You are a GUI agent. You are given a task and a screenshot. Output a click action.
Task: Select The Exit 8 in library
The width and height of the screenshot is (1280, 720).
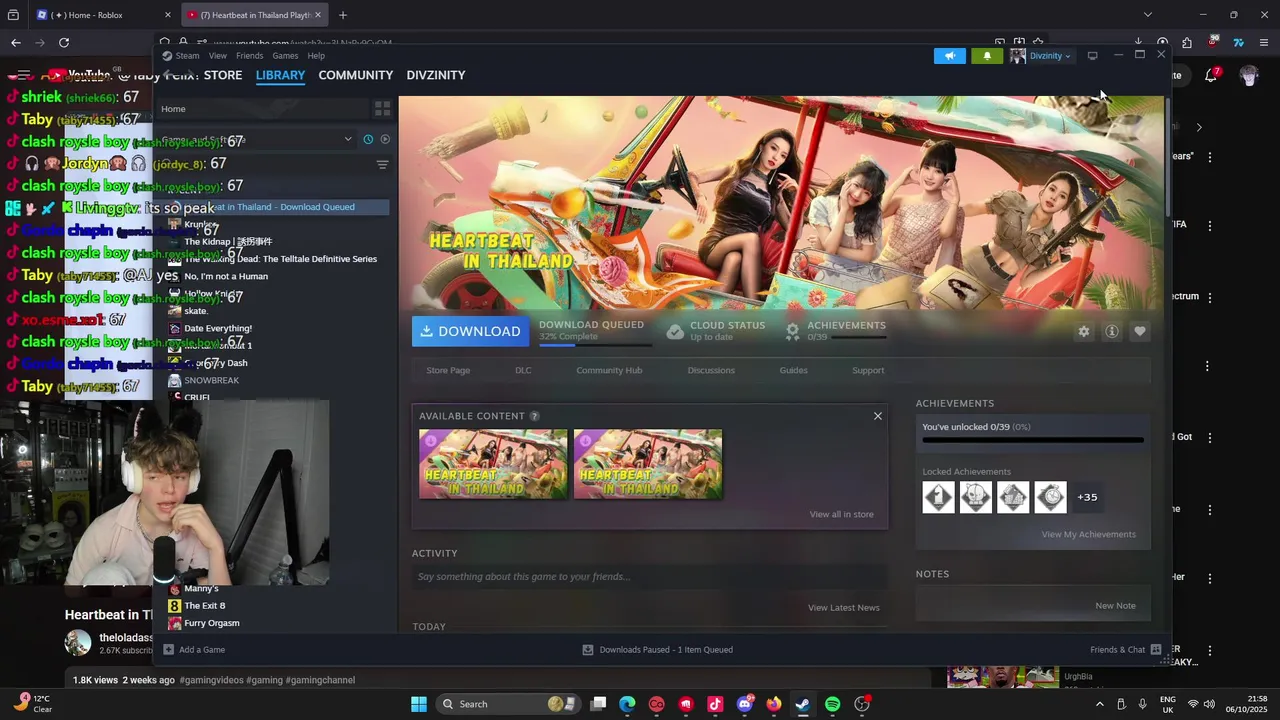[x=205, y=606]
